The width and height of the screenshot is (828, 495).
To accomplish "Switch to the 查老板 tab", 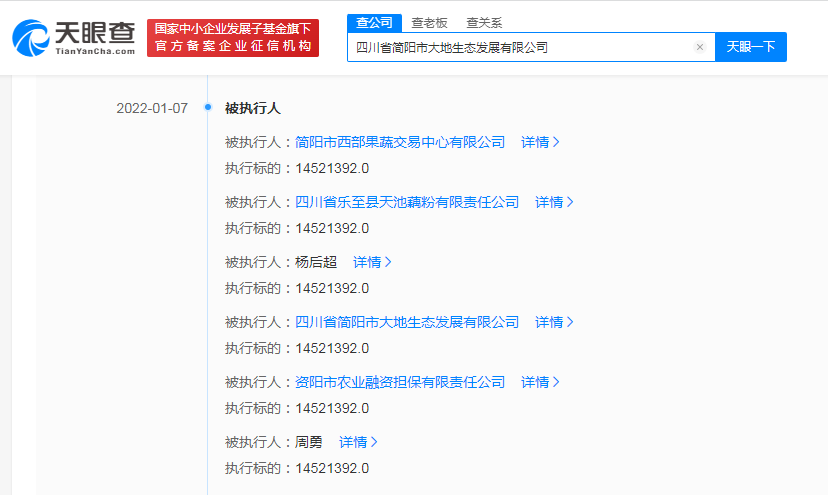I will point(429,23).
